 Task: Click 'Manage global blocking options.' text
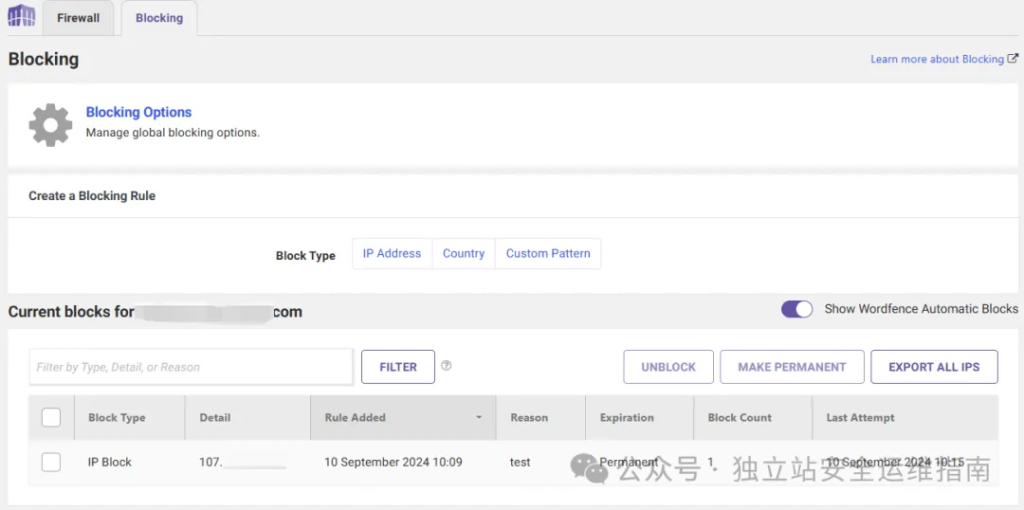coord(173,133)
